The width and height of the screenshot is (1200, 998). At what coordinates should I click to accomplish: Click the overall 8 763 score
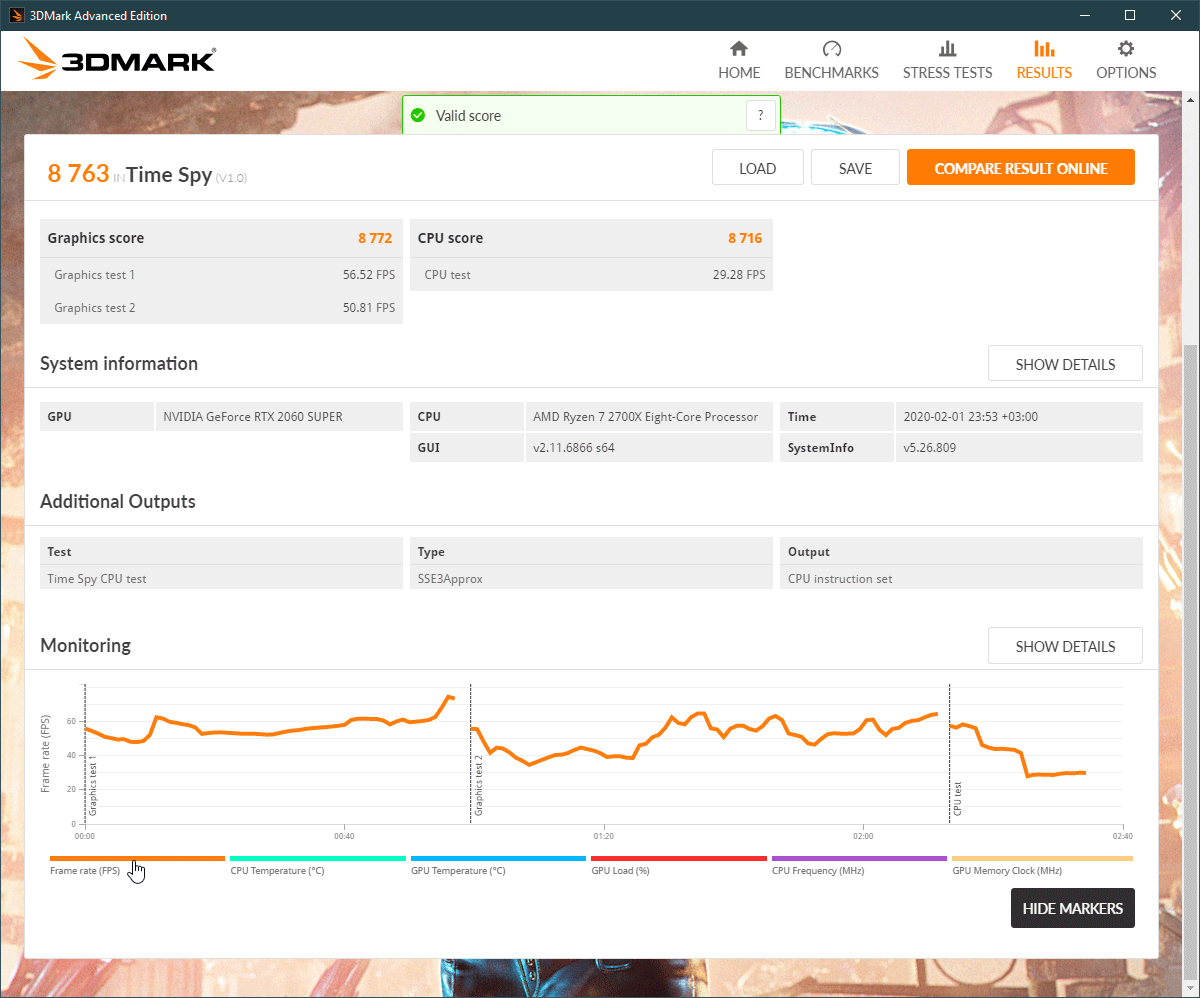click(x=78, y=173)
